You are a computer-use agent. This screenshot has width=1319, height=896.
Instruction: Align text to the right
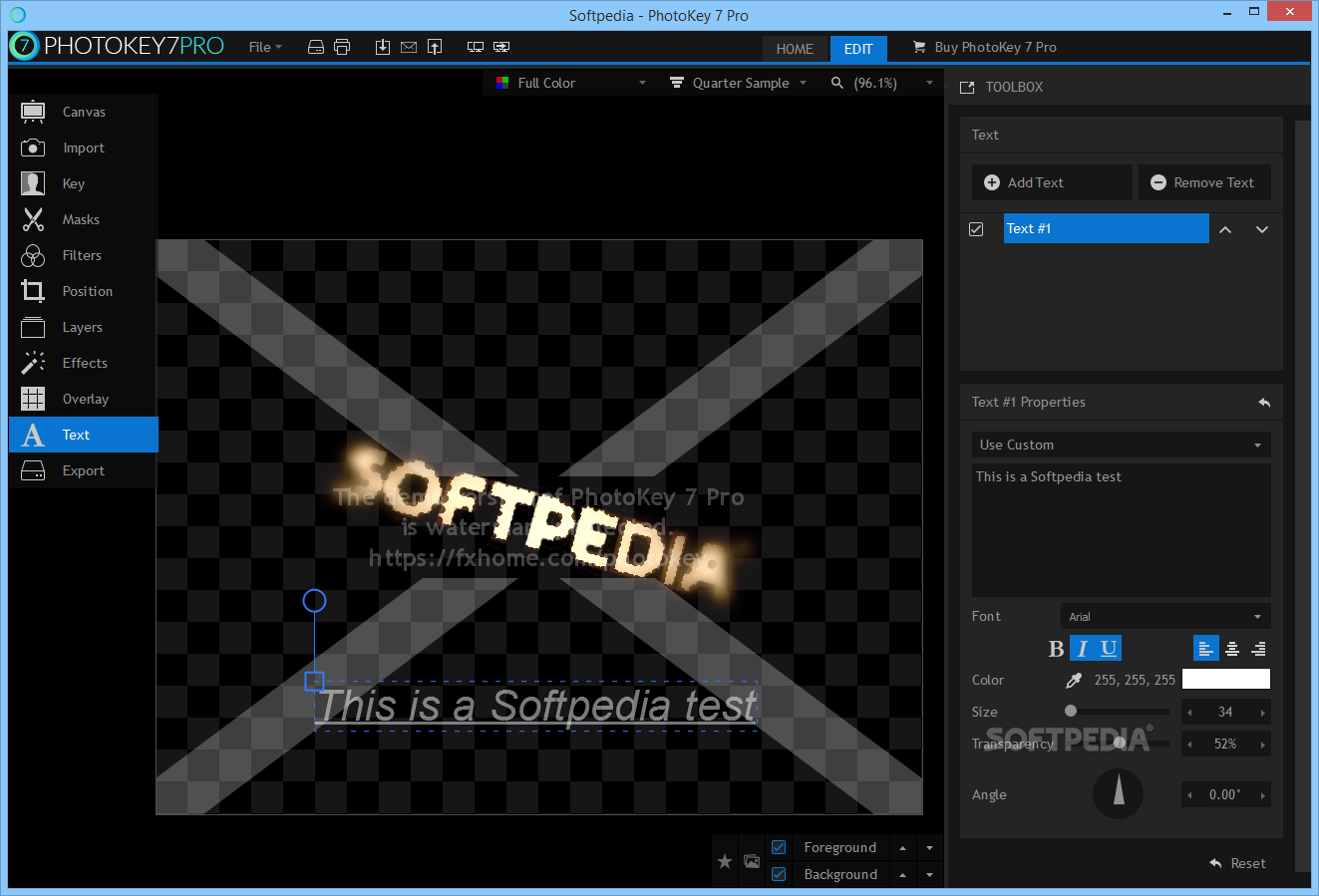(x=1258, y=649)
